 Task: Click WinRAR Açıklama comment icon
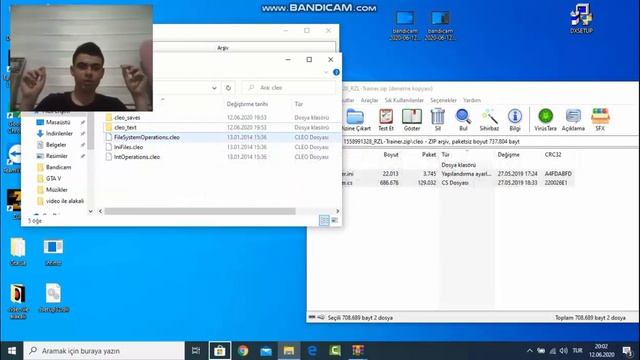pyautogui.click(x=573, y=120)
